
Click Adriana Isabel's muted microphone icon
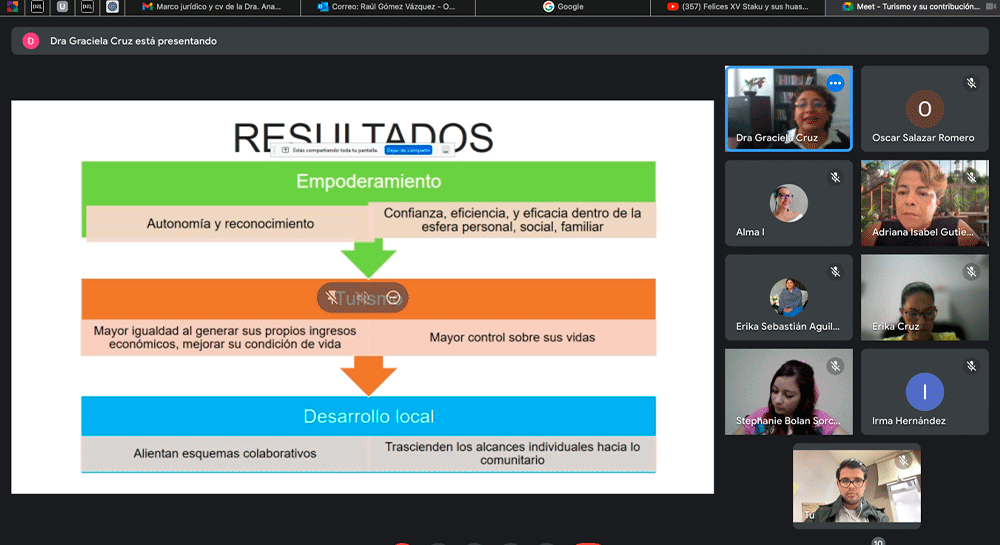[x=971, y=178]
